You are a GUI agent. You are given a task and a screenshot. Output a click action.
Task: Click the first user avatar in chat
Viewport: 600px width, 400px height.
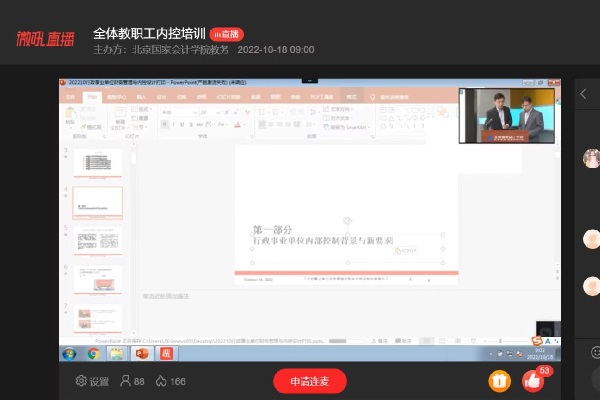point(592,158)
